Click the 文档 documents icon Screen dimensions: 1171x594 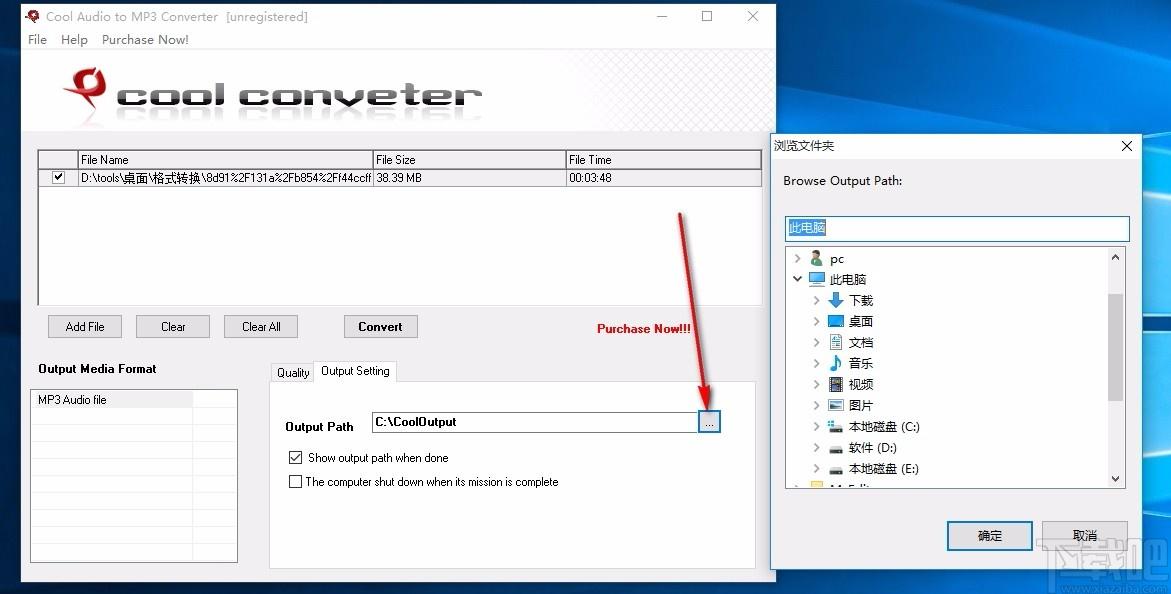pos(836,342)
